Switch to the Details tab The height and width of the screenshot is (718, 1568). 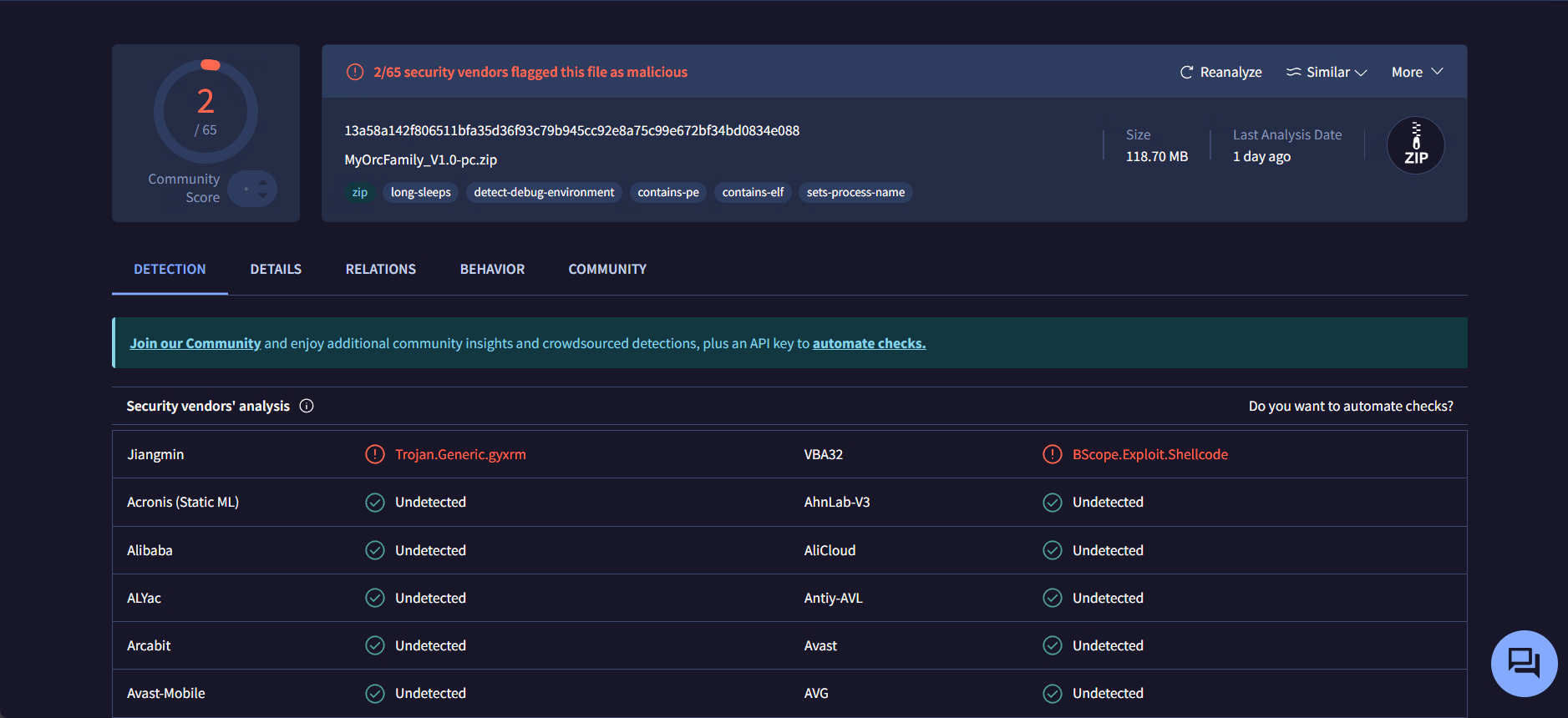coord(276,269)
